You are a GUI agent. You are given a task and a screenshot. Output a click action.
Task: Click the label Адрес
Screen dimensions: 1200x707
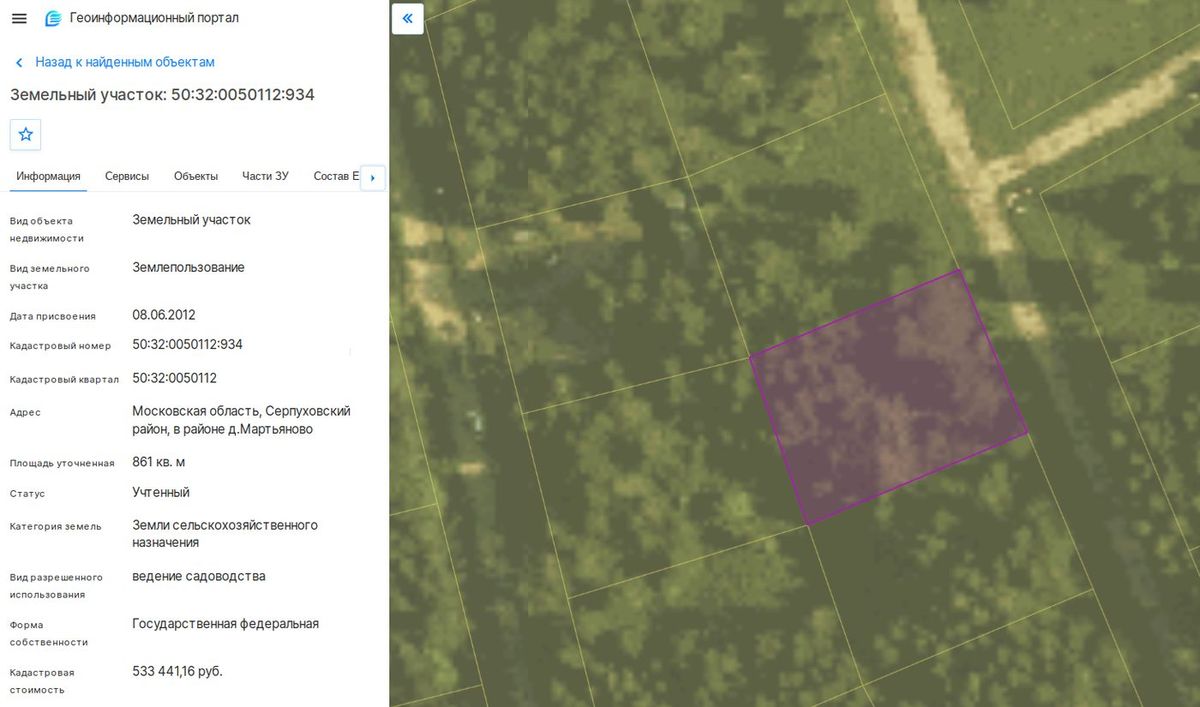[x=25, y=412]
